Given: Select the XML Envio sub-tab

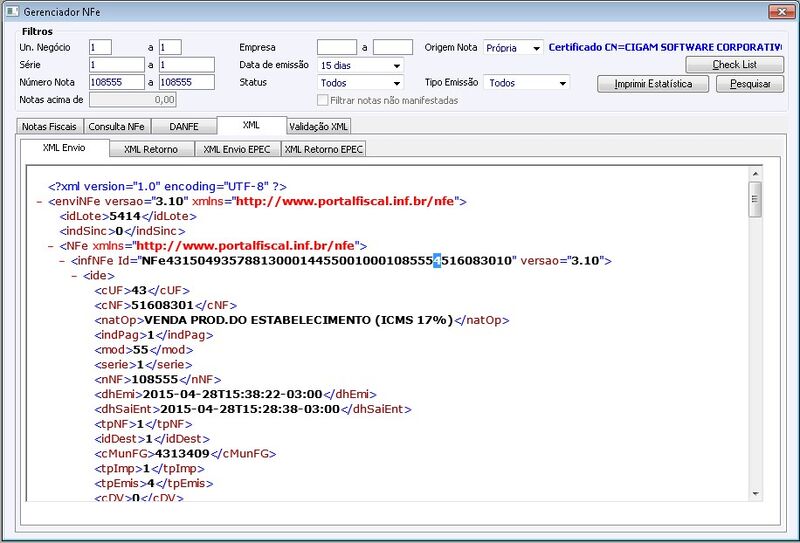Looking at the screenshot, I should 64,148.
